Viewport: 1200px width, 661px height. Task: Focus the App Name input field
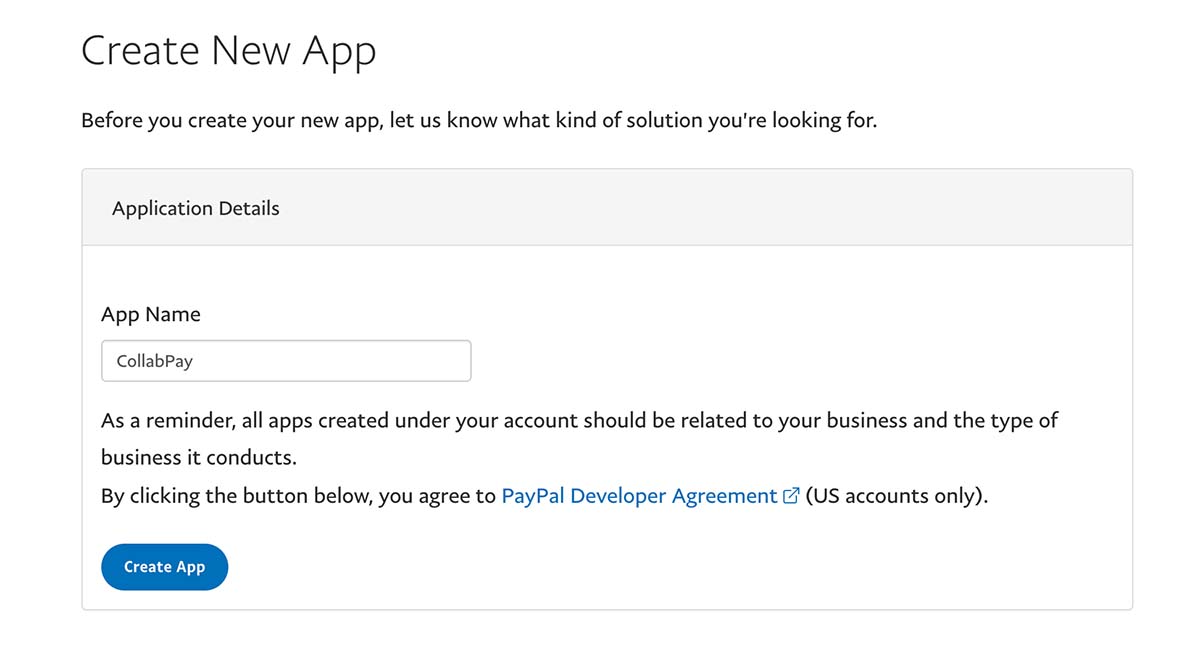pos(286,361)
